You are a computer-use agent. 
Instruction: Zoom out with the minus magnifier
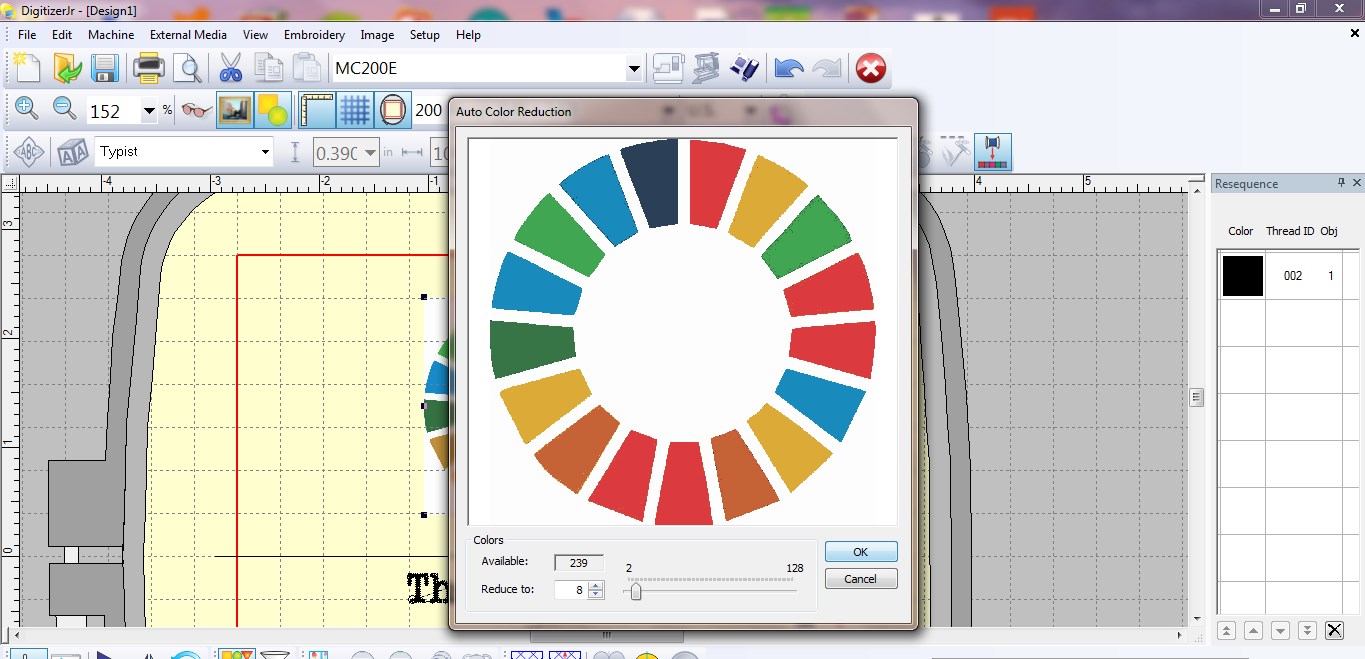64,110
